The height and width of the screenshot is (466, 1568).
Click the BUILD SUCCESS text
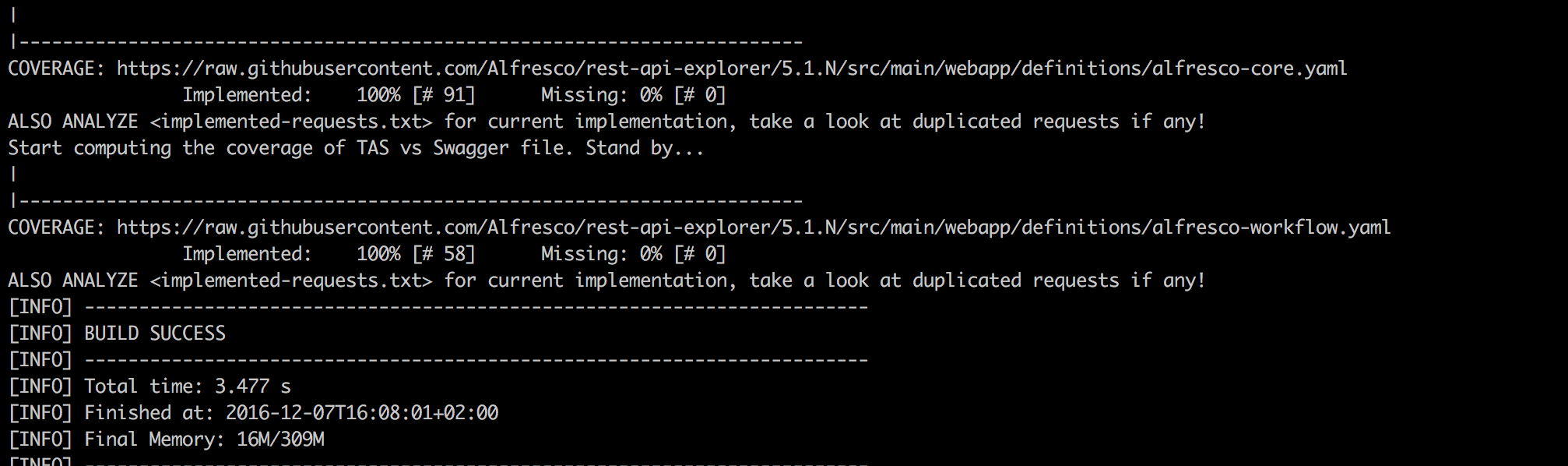coord(155,334)
